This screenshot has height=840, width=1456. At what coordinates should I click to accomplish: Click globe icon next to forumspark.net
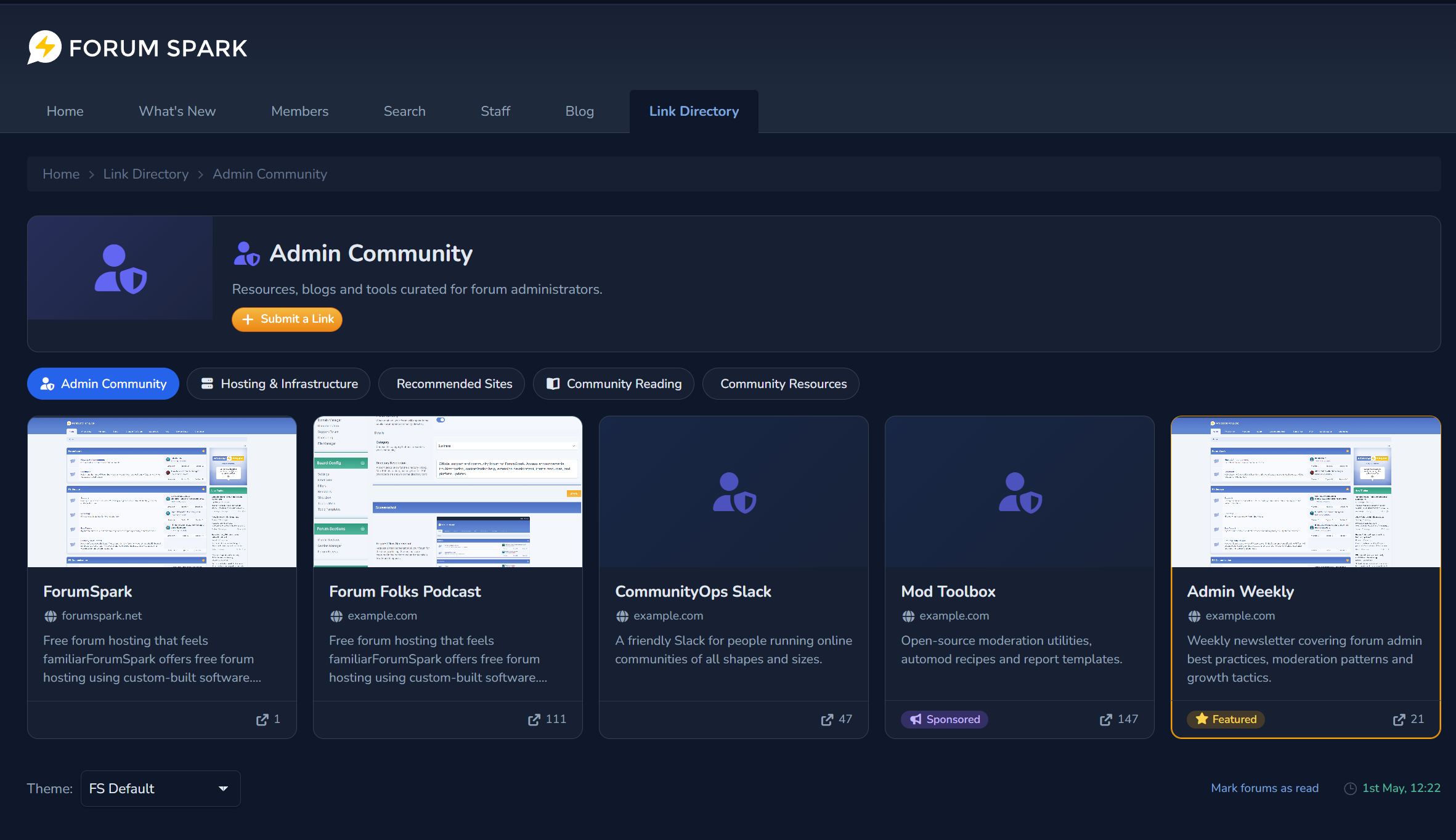[51, 616]
